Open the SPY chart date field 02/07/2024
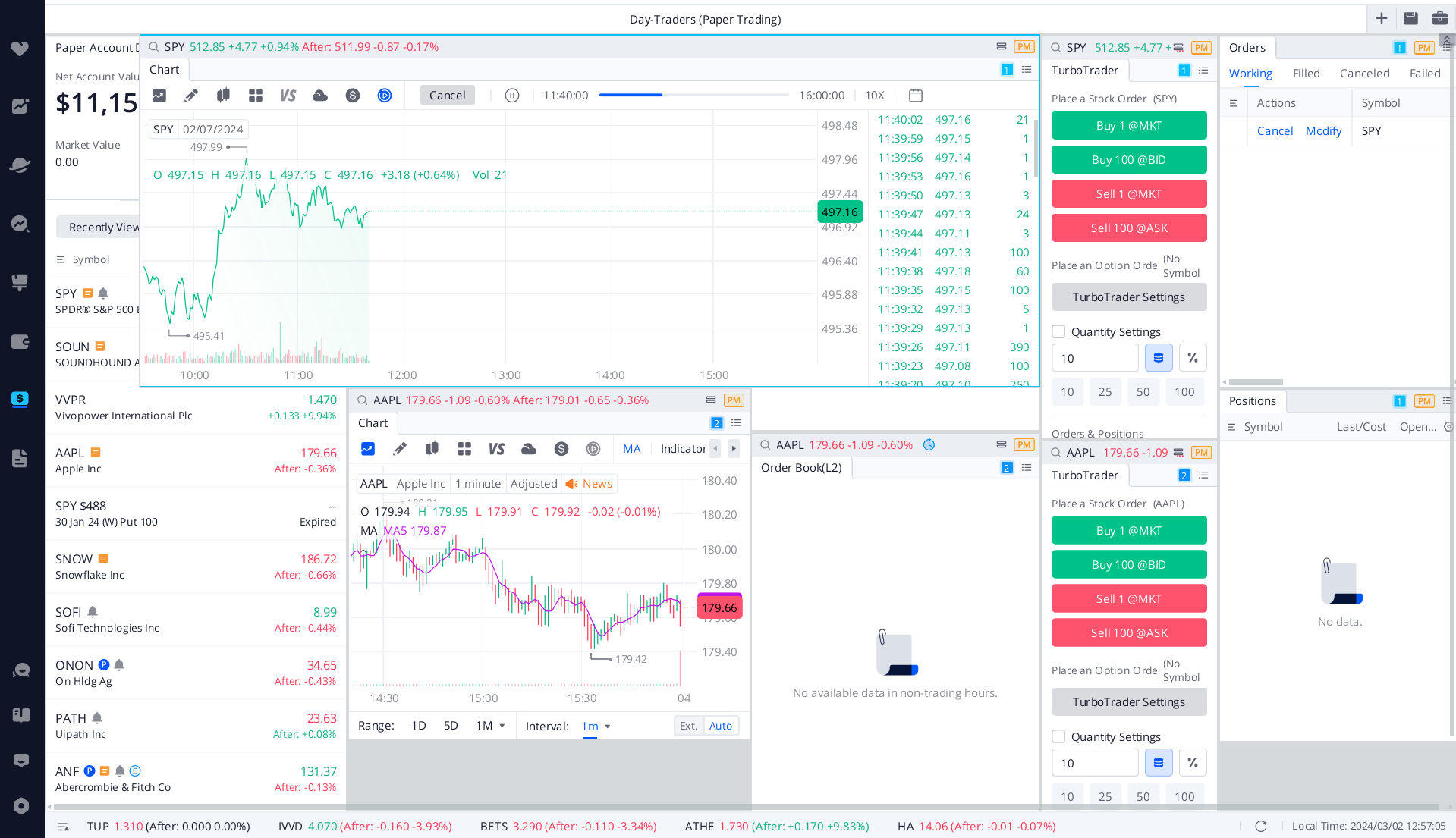Image resolution: width=1456 pixels, height=838 pixels. 212,129
